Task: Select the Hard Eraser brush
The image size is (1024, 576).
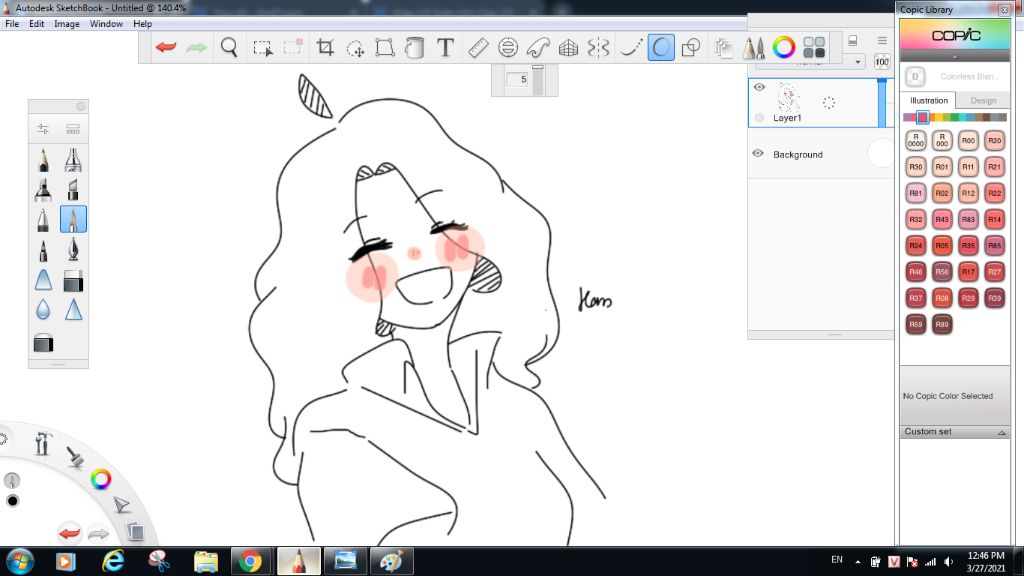Action: (73, 281)
